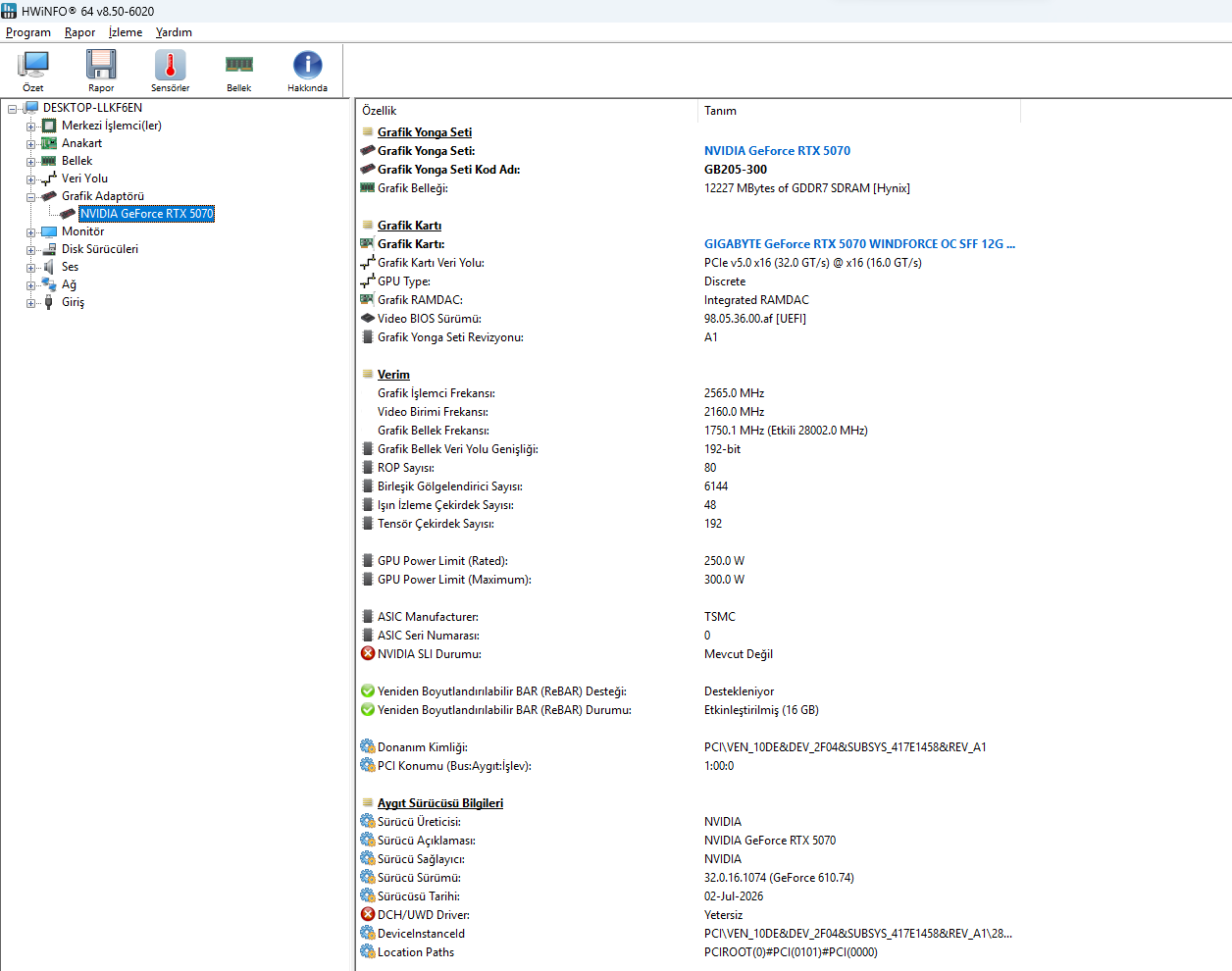Open the Bellek memory toolbar icon
Viewport: 1232px width, 971px height.
point(239,71)
